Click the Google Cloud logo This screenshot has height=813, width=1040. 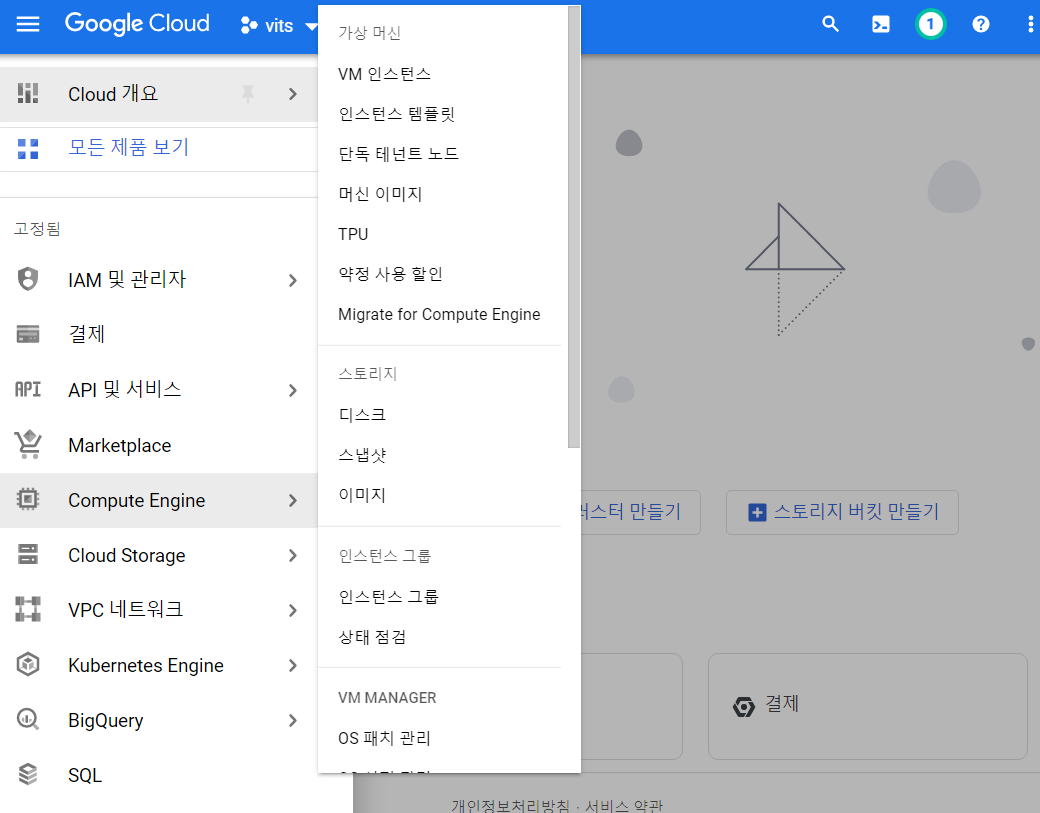tap(137, 24)
